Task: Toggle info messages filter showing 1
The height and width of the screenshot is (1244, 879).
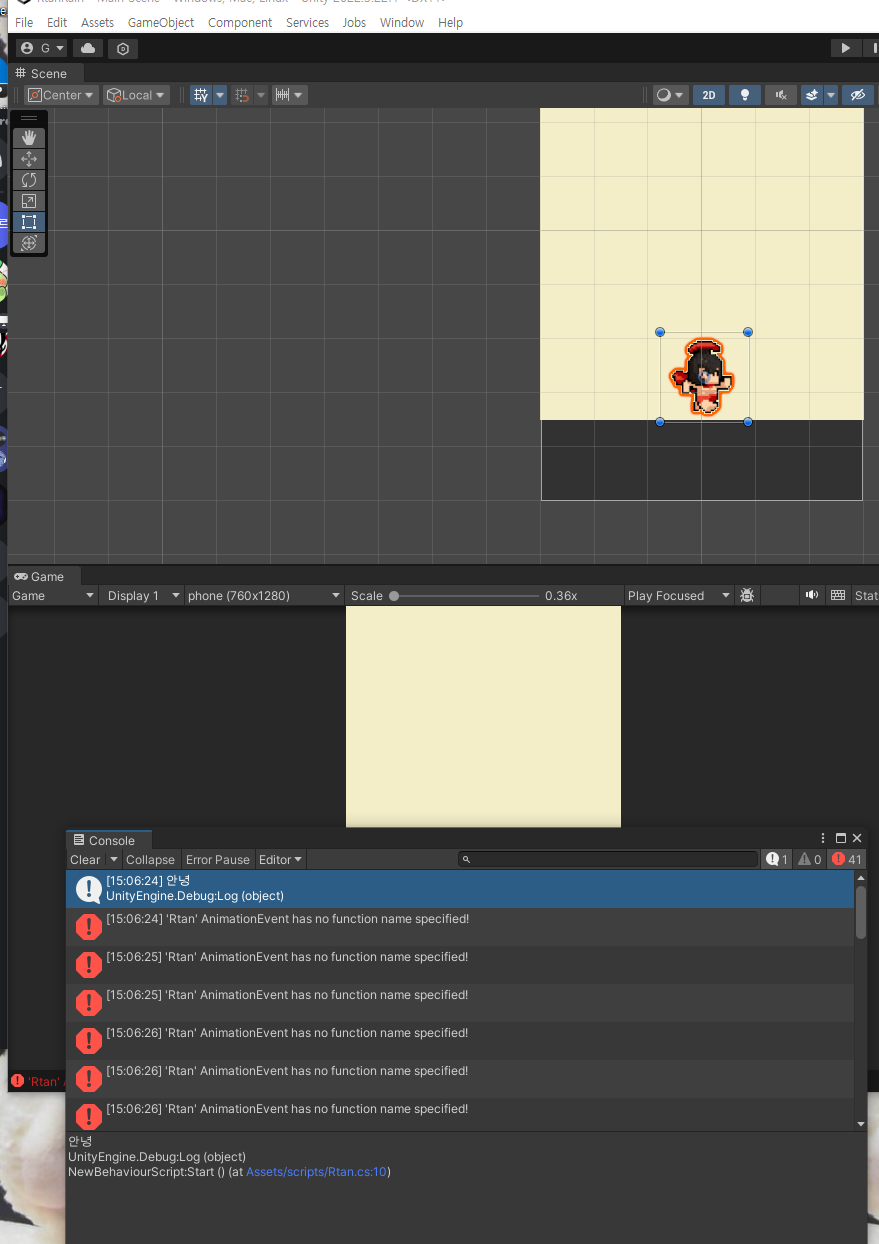Action: tap(777, 859)
